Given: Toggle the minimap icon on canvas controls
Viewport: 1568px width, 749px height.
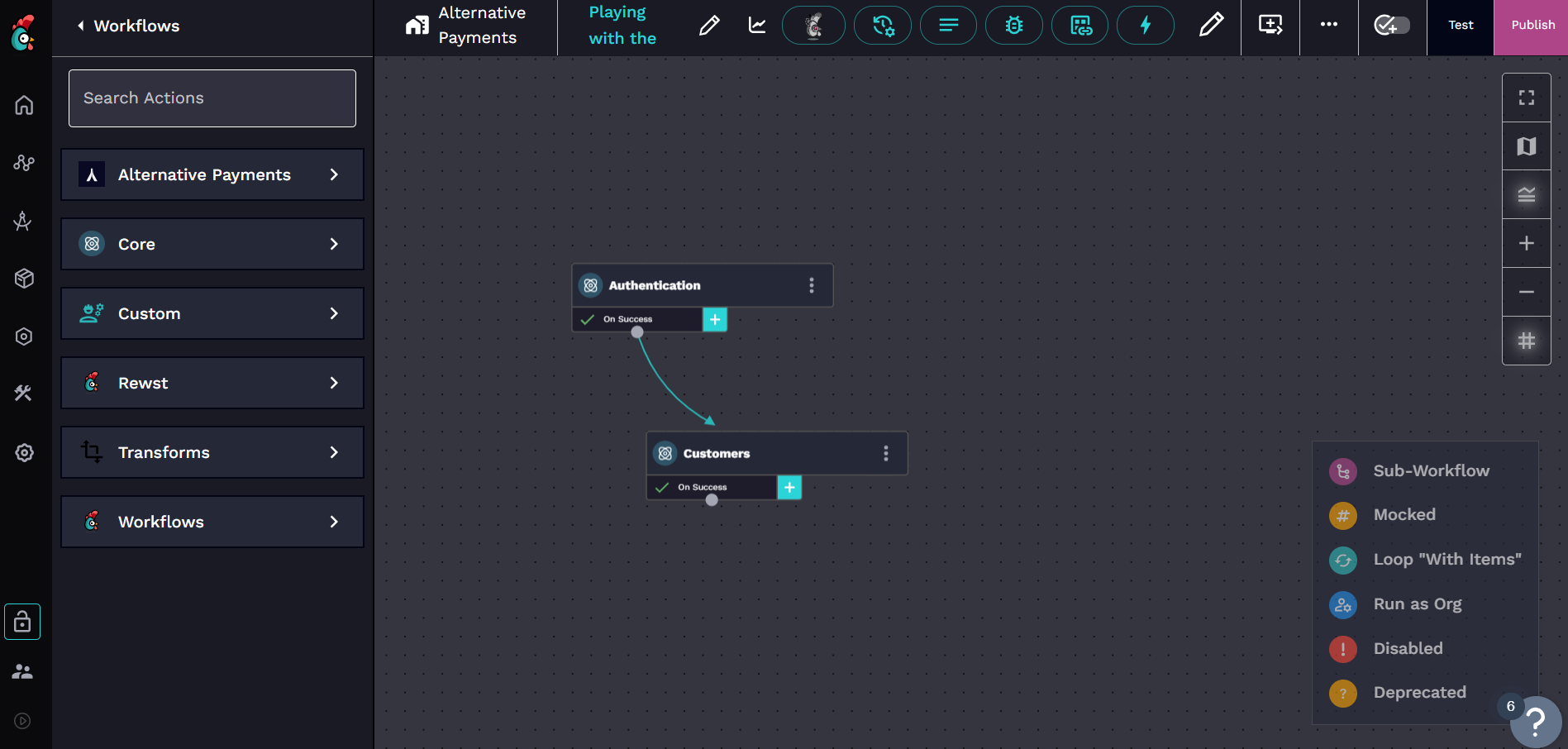Looking at the screenshot, I should 1526,146.
